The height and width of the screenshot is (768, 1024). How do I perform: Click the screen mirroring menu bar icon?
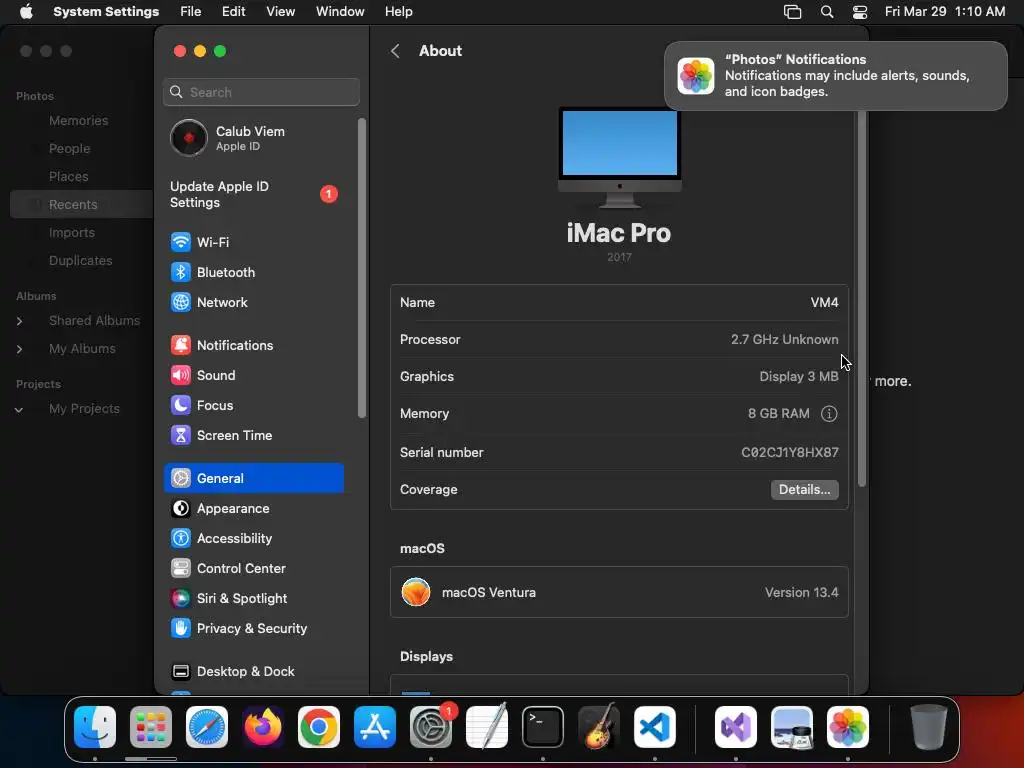coord(792,12)
